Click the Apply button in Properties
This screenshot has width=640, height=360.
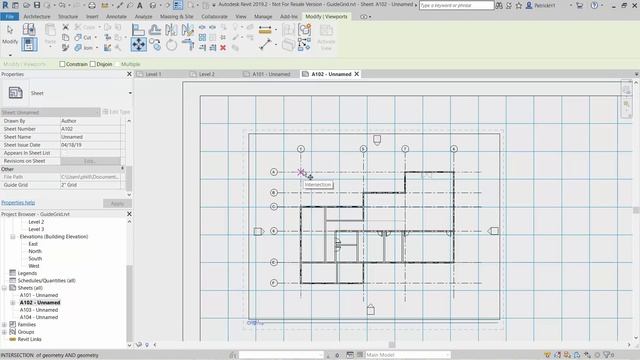[x=117, y=203]
